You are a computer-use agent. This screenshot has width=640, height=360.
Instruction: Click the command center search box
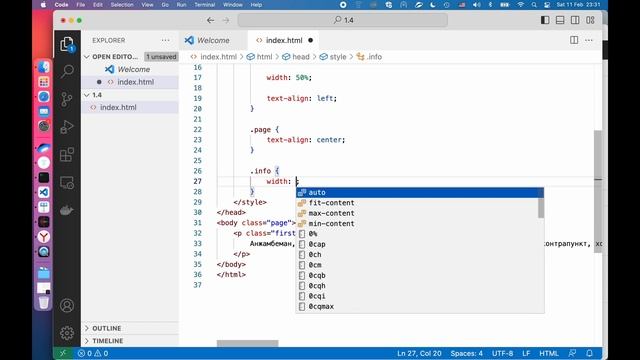tap(343, 20)
